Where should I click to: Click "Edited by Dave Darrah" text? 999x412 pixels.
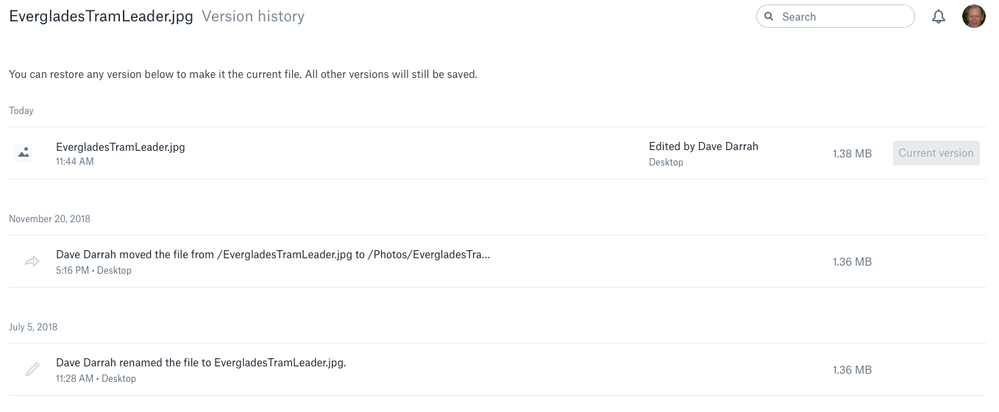pyautogui.click(x=703, y=146)
